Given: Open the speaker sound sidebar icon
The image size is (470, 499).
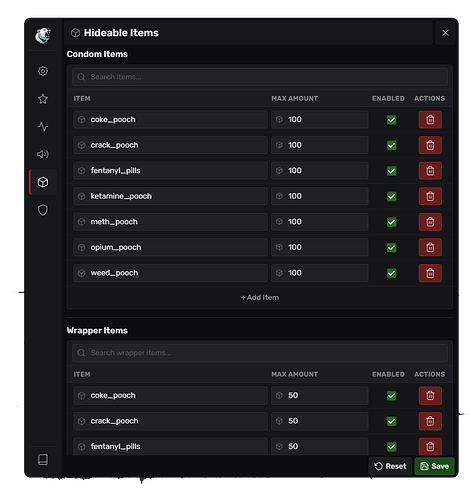Looking at the screenshot, I should [43, 154].
